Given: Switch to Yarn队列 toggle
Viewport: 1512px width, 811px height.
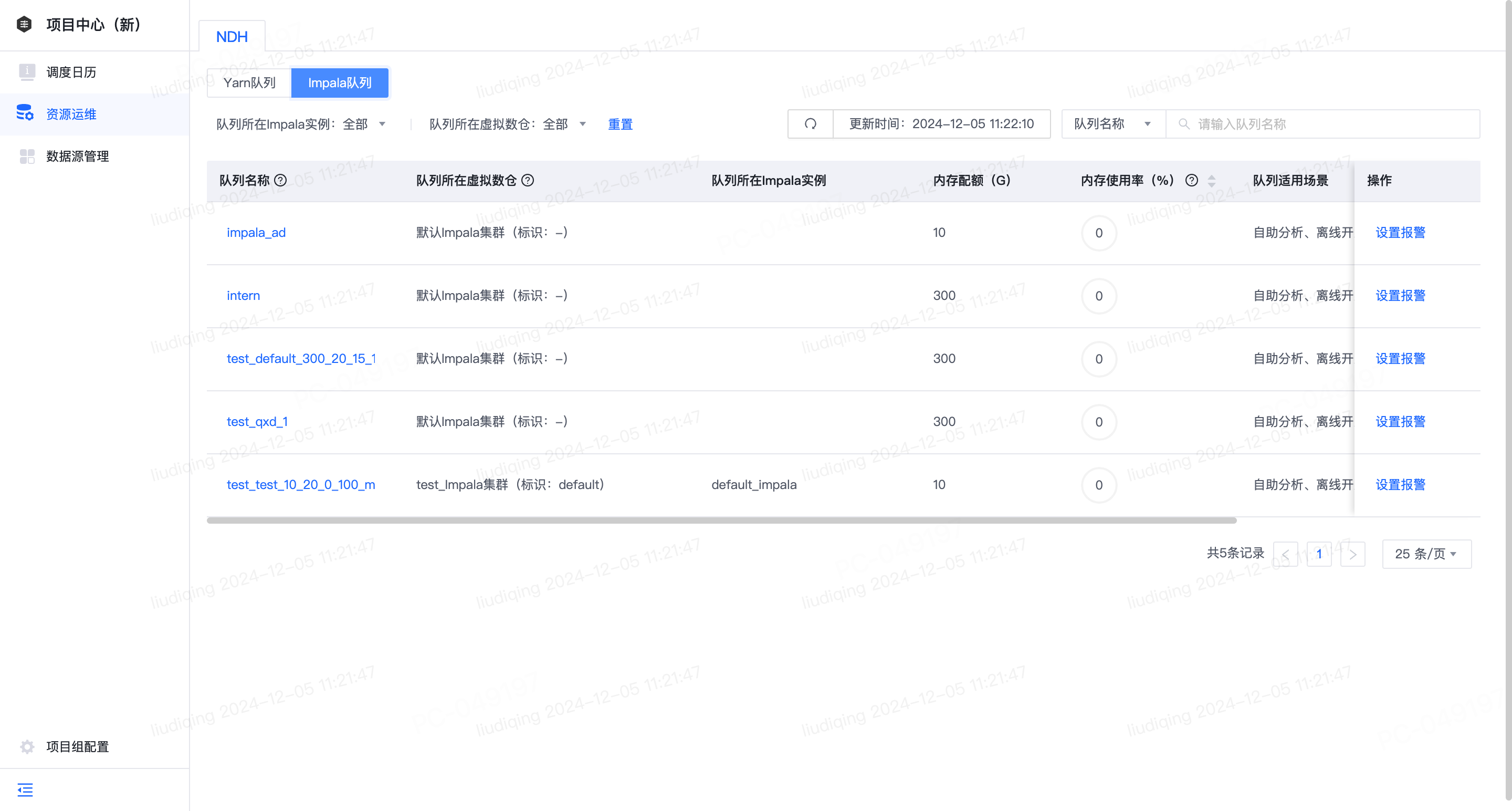Looking at the screenshot, I should [249, 83].
